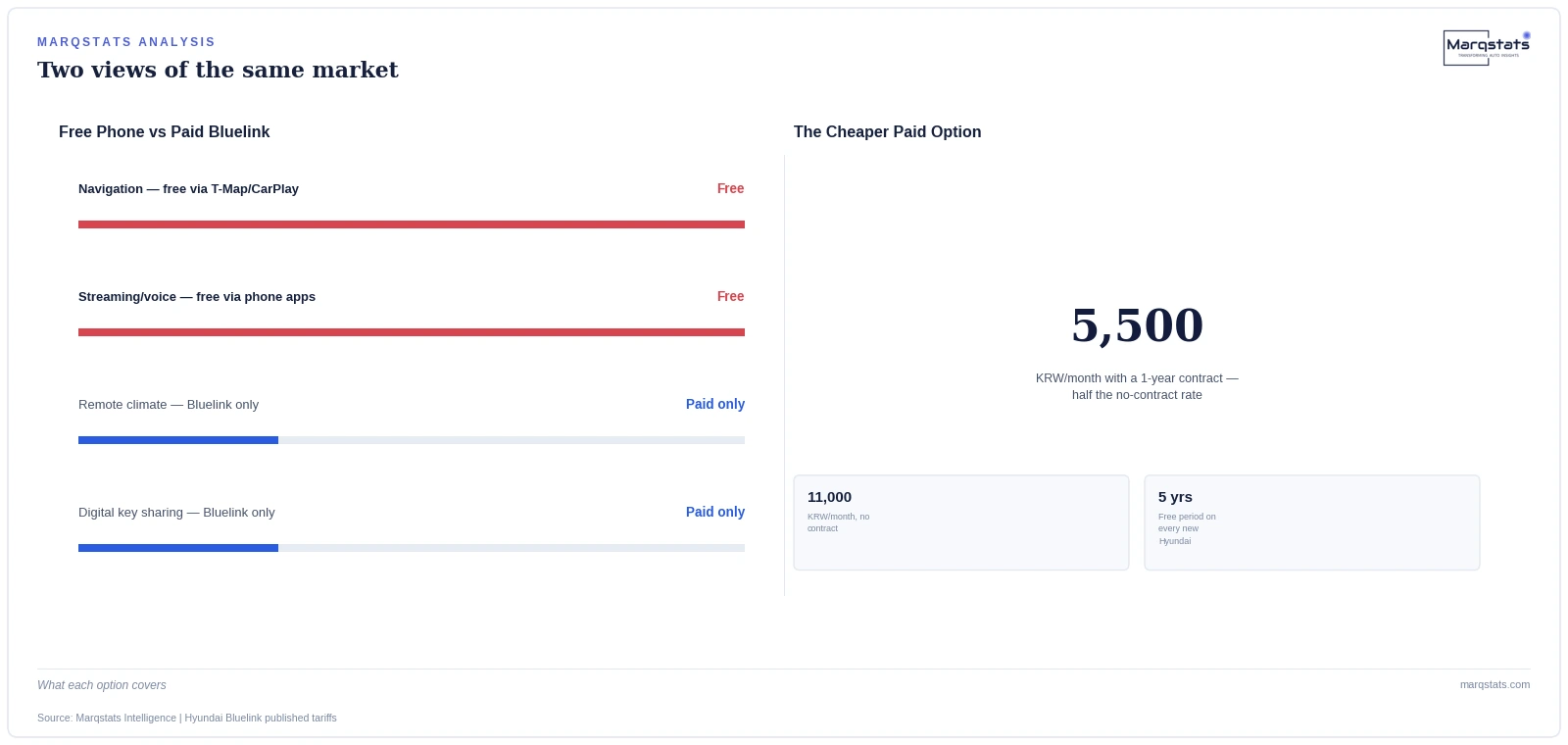Click the 'MARQSTATS ANALYSIS' header label
1568x745 pixels.
(x=126, y=42)
